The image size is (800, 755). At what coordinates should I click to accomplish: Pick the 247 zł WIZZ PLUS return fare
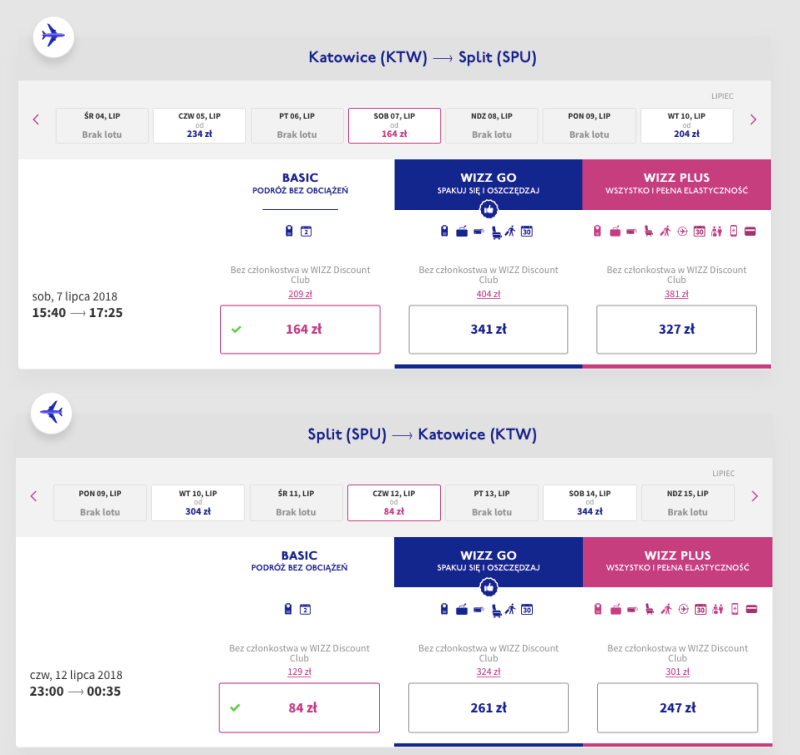point(676,707)
